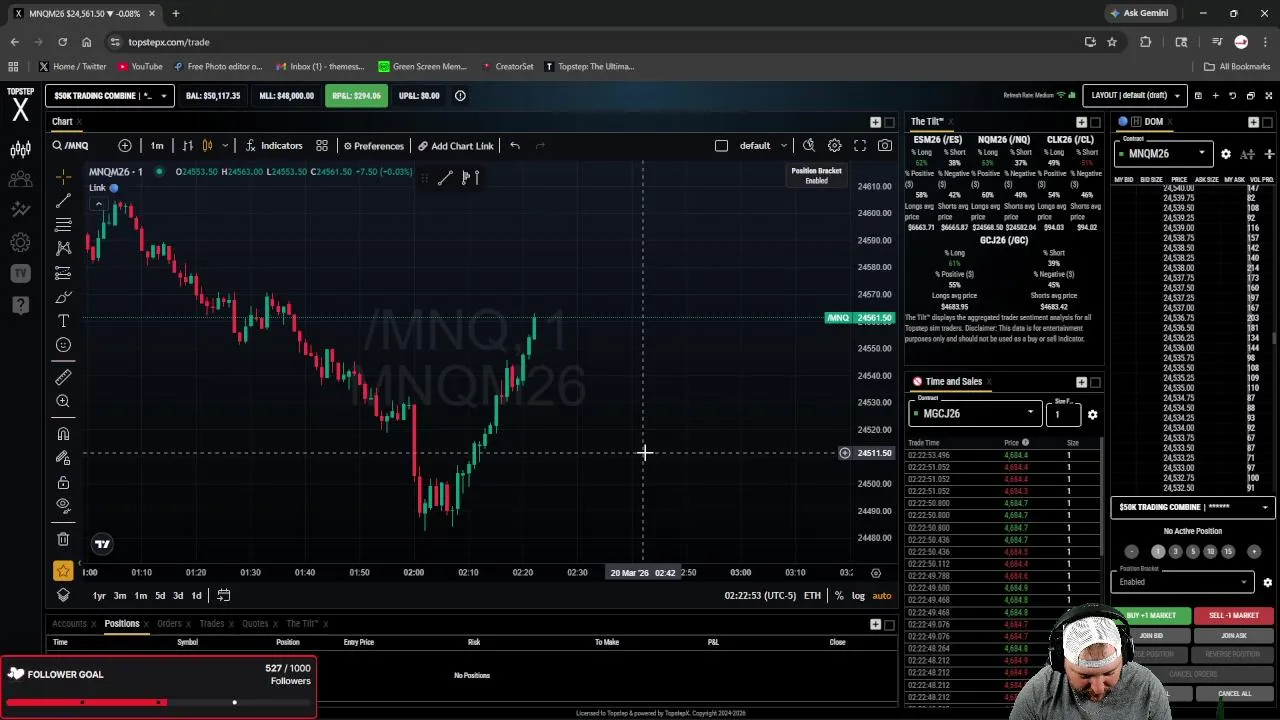This screenshot has height=720, width=1280.
Task: Open the LAYOUT default (draft) dropdown
Action: pyautogui.click(x=1134, y=96)
